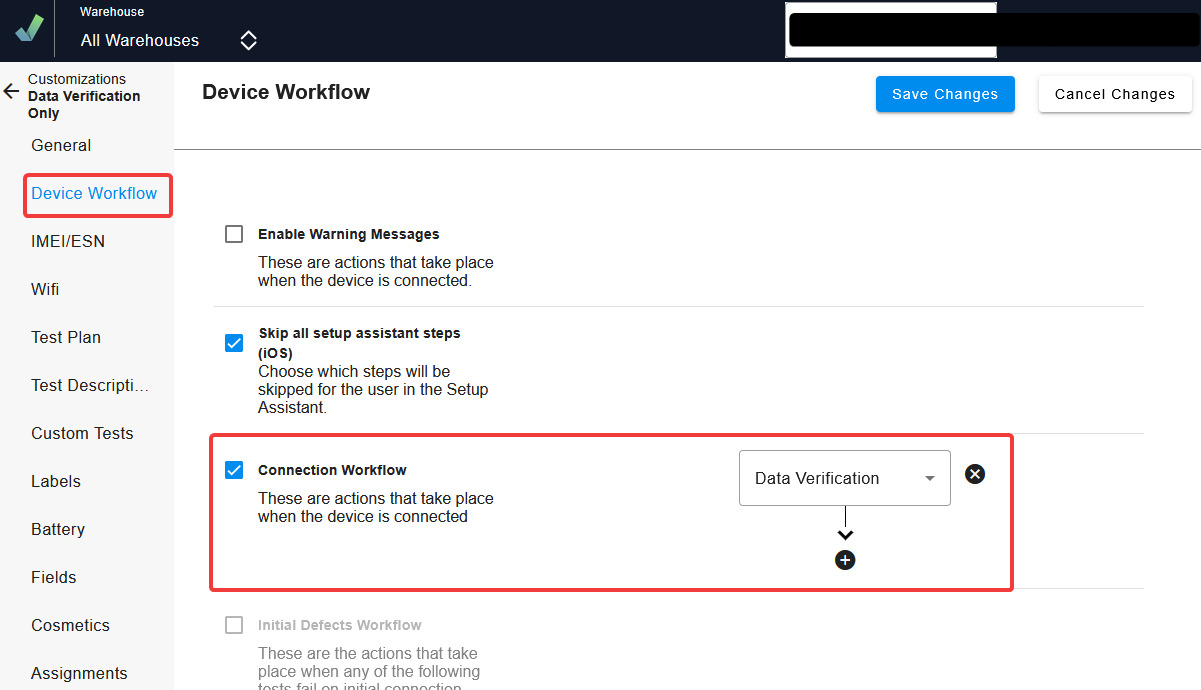Switch to Test Plan section
The height and width of the screenshot is (690, 1201).
pos(66,337)
